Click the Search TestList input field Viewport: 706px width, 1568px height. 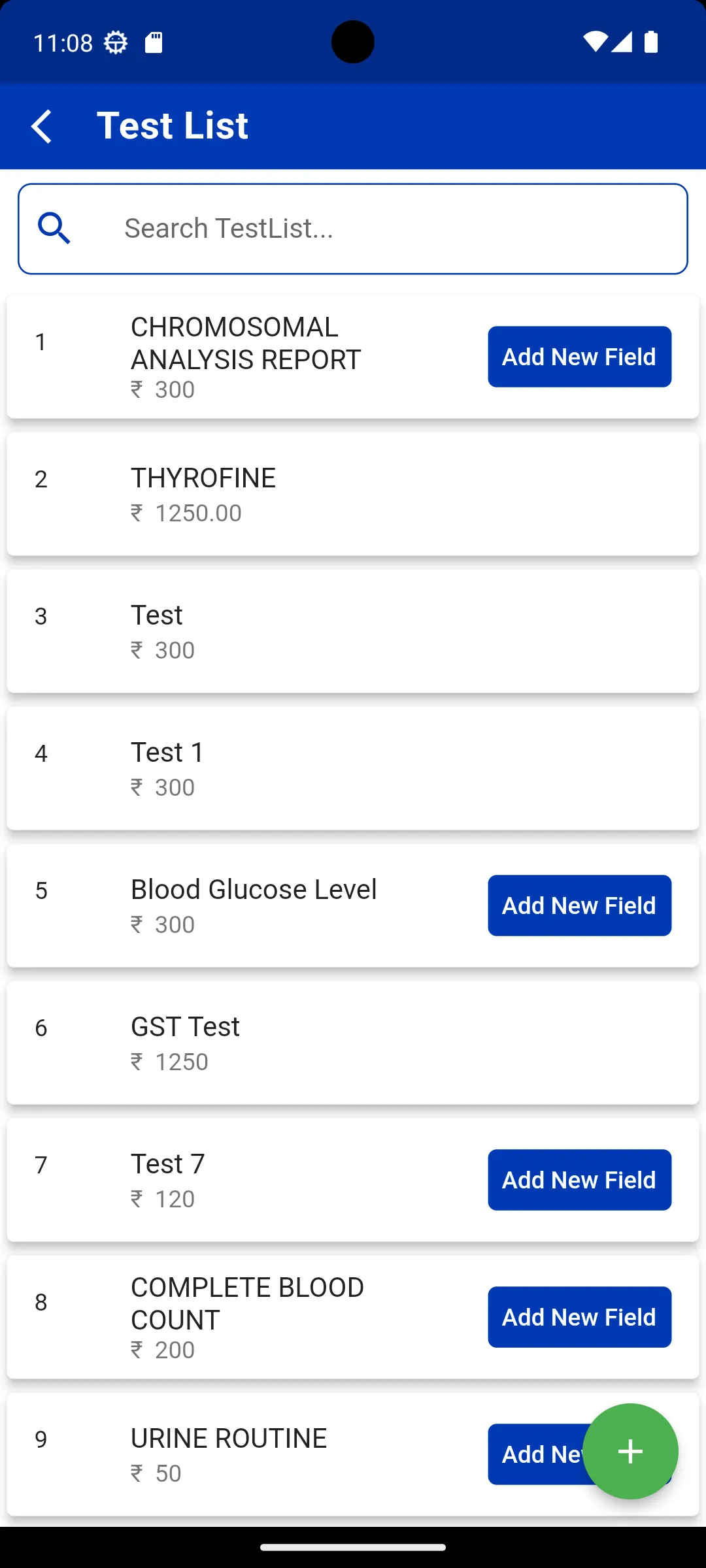click(392, 229)
